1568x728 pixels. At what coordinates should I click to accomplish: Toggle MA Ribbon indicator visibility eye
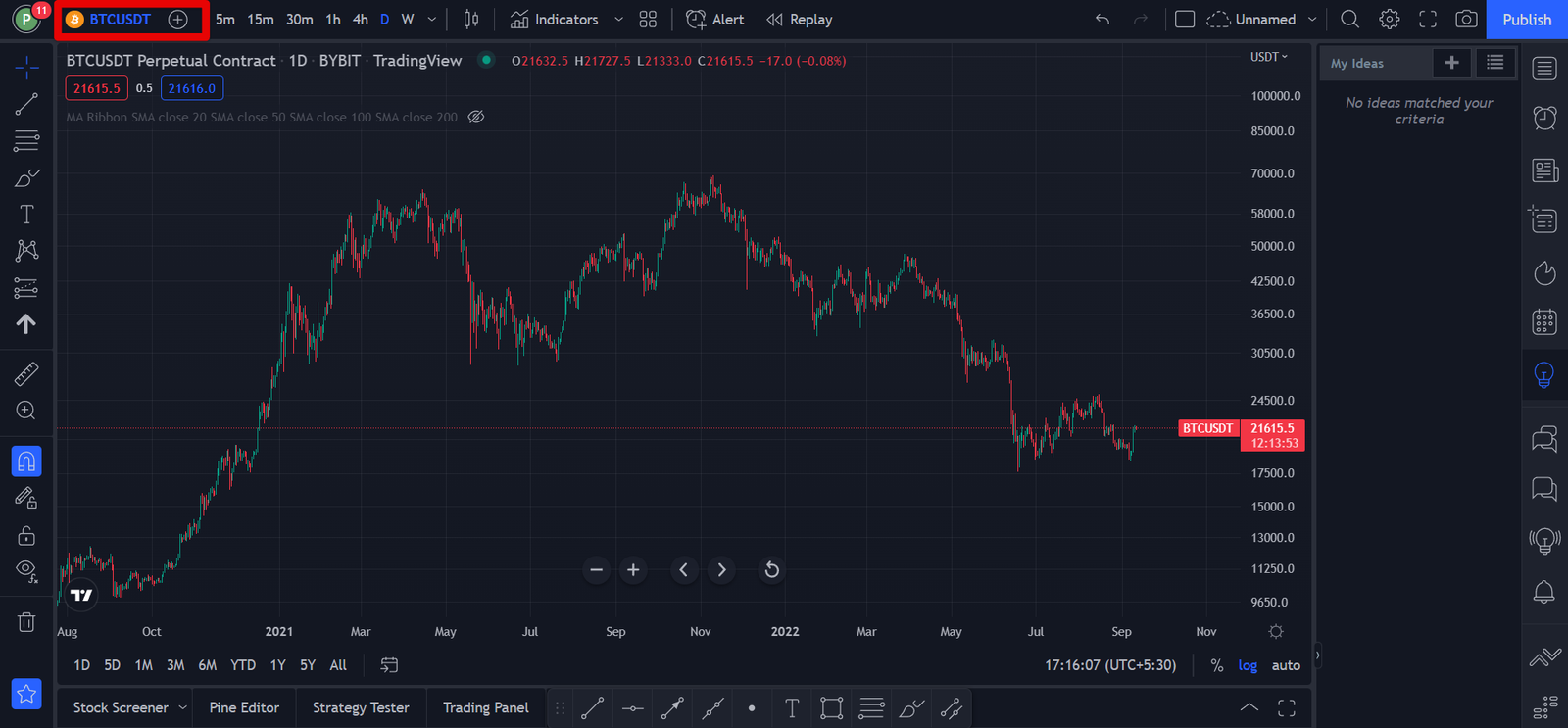pyautogui.click(x=476, y=117)
